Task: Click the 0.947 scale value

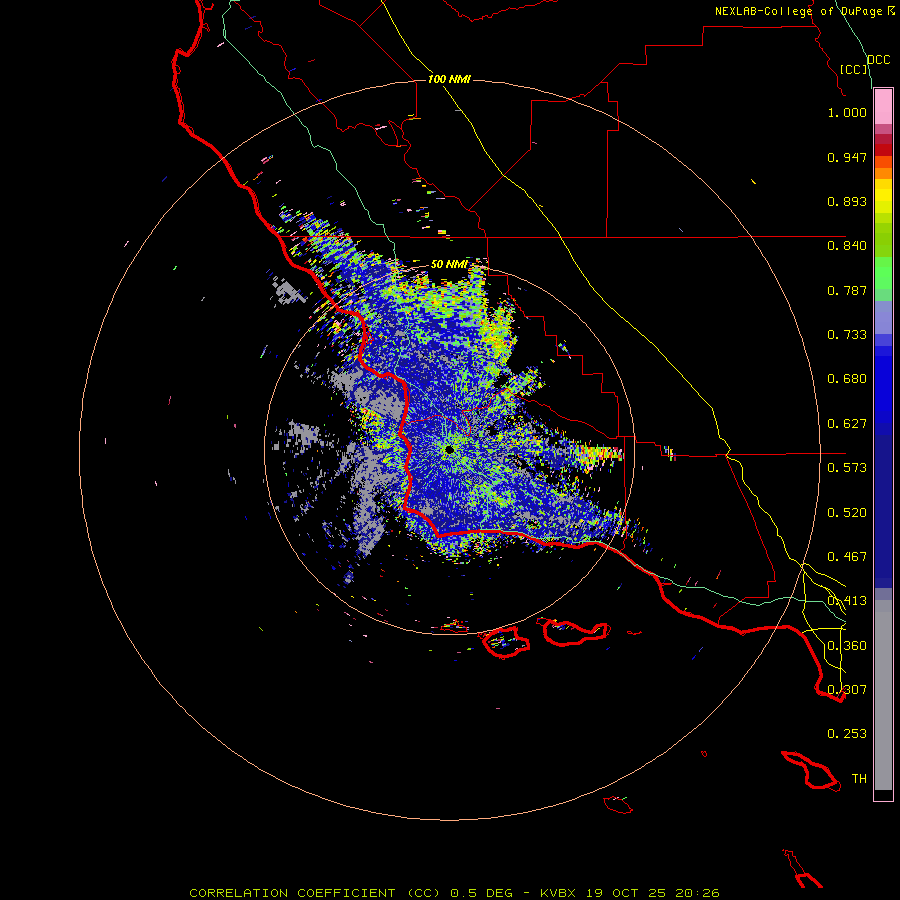Action: click(847, 157)
